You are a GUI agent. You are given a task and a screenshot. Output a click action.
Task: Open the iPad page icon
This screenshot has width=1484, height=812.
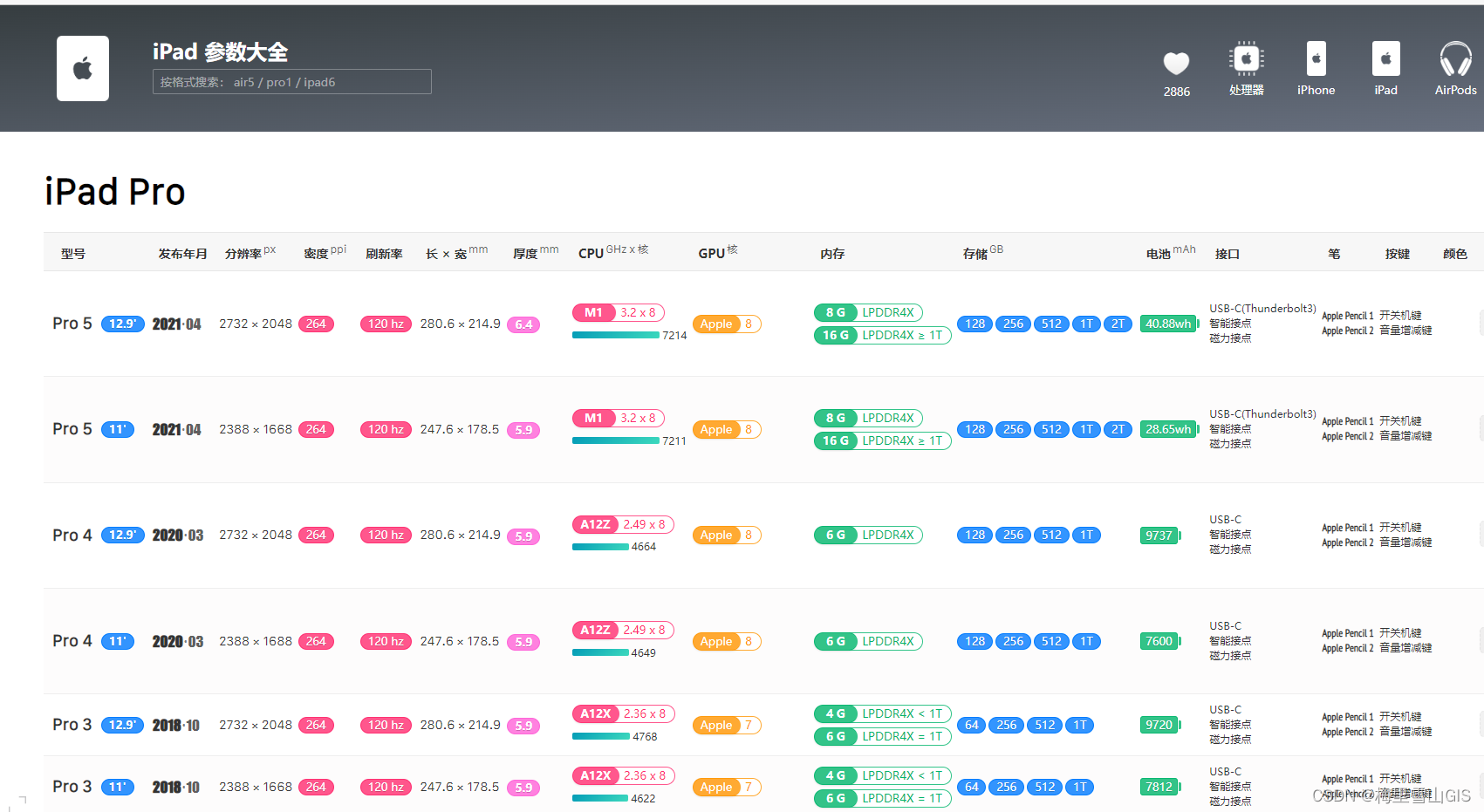coord(1385,58)
